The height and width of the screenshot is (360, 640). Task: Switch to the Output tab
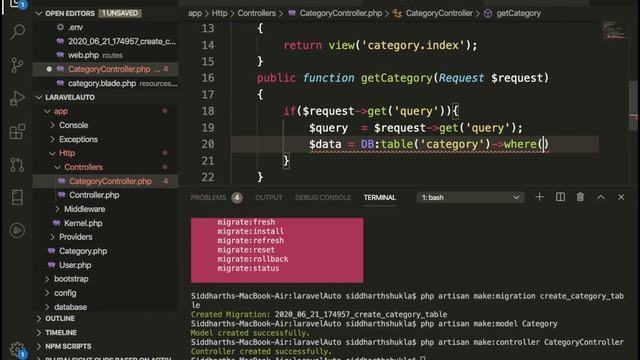[269, 198]
